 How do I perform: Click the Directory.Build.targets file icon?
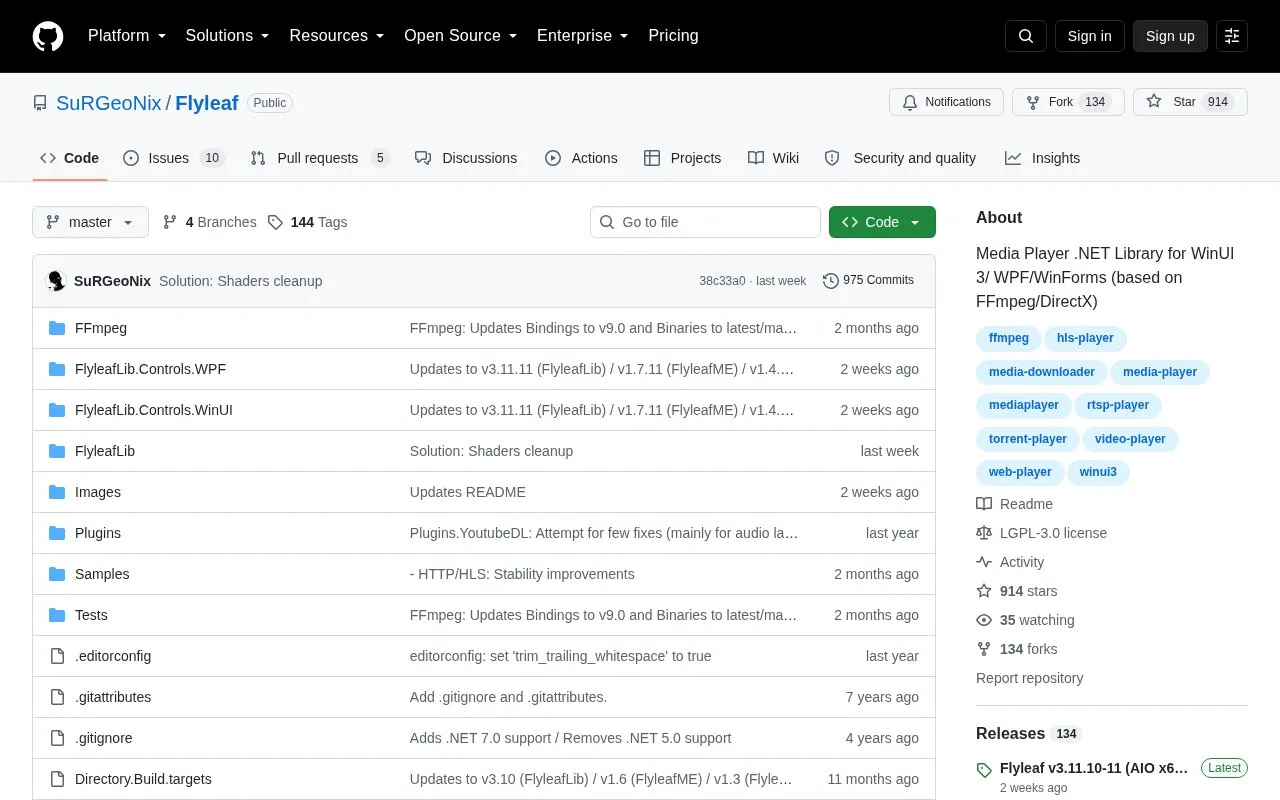57,779
